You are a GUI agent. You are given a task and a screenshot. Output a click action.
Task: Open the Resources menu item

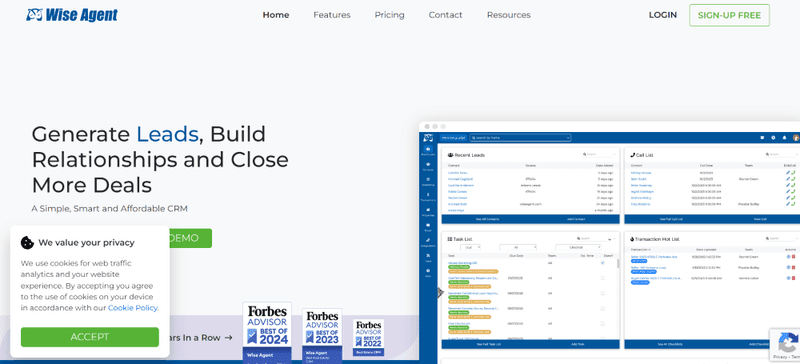509,15
